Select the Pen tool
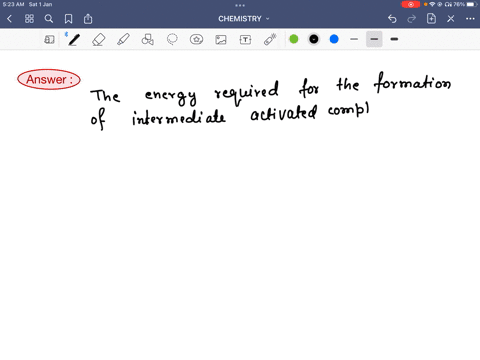The image size is (480, 360). [74, 39]
